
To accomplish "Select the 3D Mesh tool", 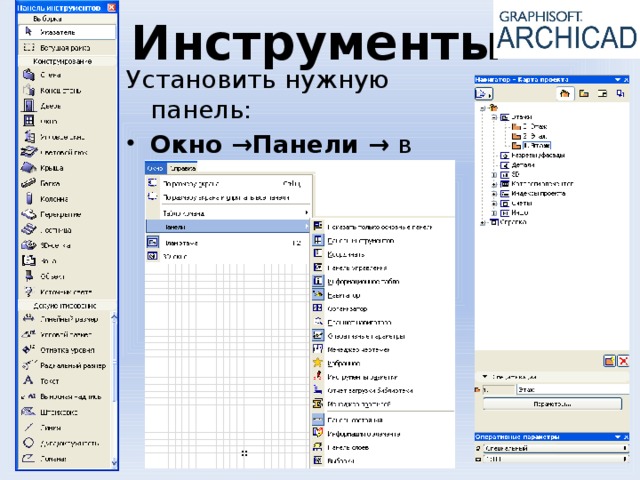I will point(67,245).
